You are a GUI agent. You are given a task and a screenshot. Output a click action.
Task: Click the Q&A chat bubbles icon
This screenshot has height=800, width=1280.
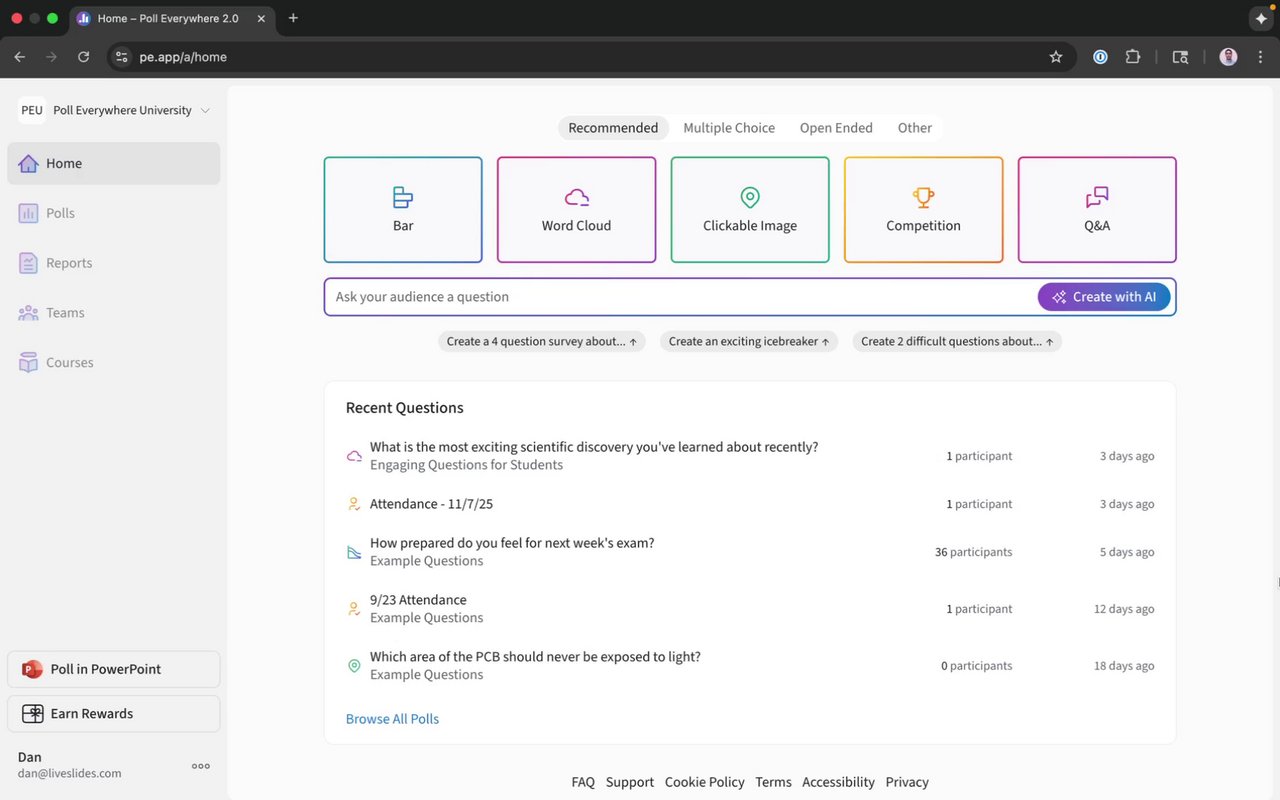point(1097,197)
